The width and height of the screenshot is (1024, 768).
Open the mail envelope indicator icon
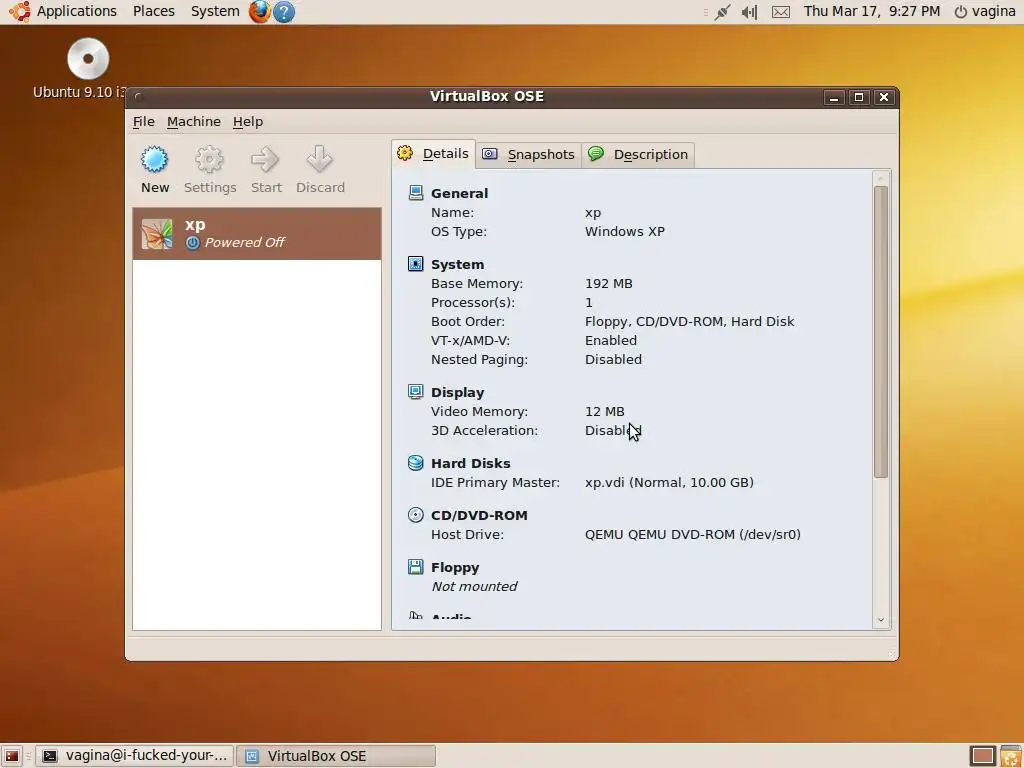(781, 12)
